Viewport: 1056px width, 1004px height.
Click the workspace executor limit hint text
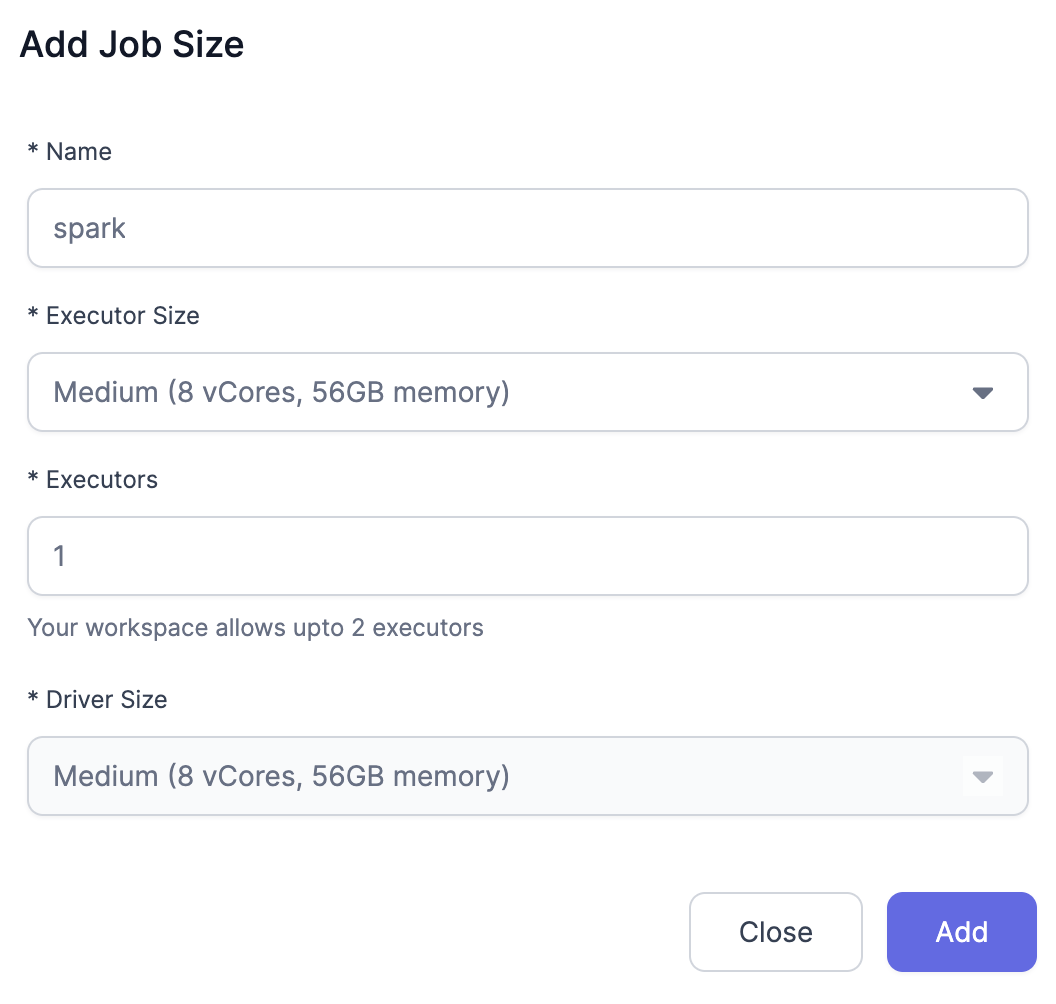255,628
